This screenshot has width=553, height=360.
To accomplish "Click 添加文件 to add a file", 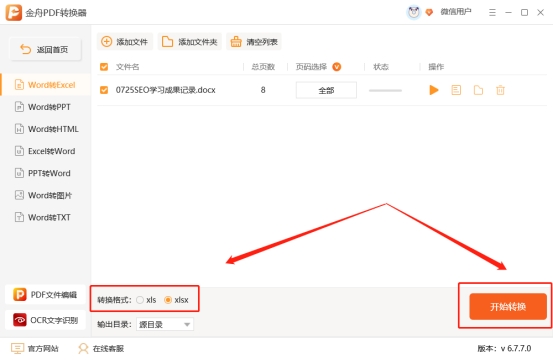I will point(125,42).
